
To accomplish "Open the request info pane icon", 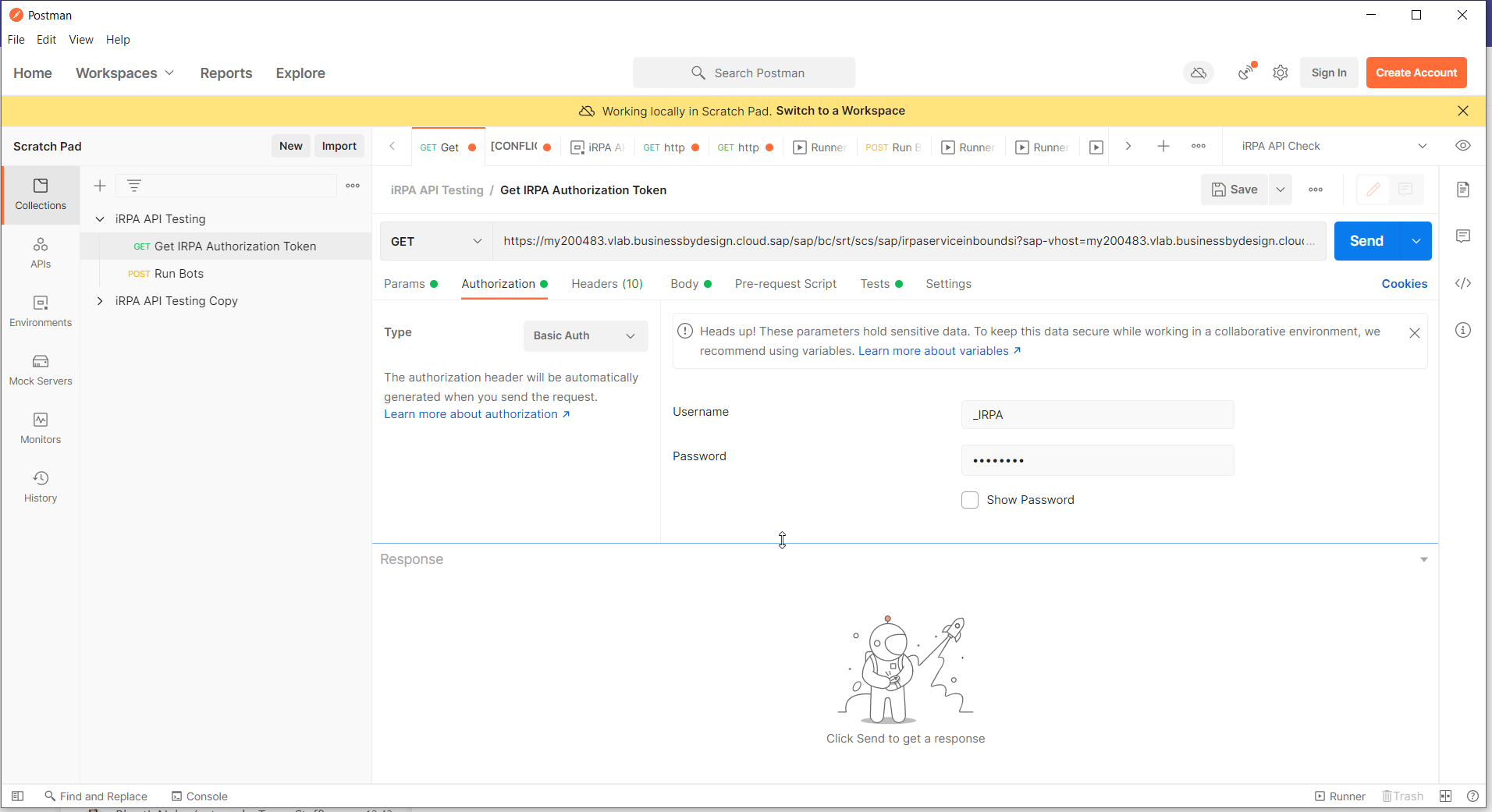I will coord(1463,330).
